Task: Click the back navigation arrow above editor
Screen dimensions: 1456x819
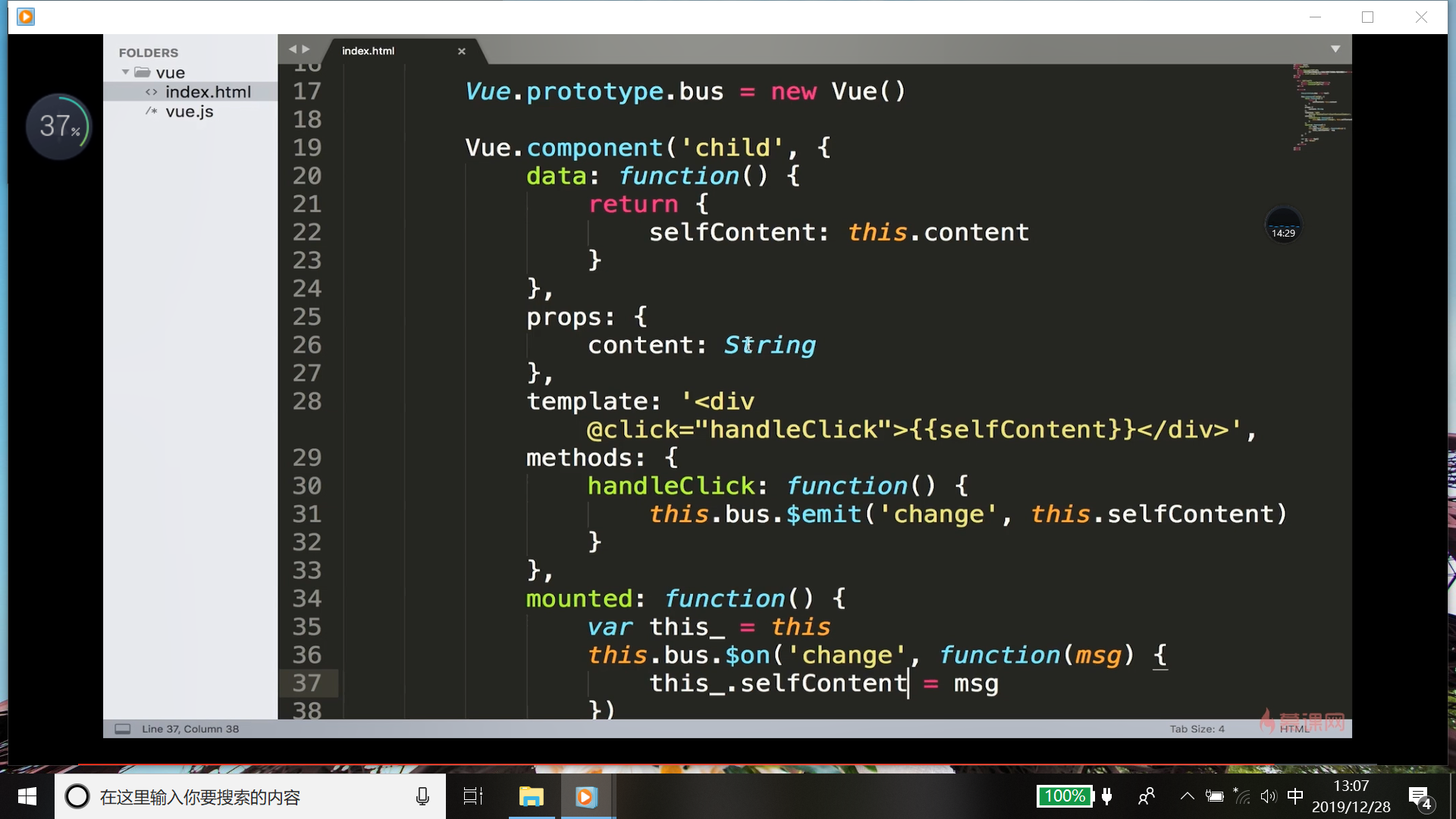Action: point(292,49)
